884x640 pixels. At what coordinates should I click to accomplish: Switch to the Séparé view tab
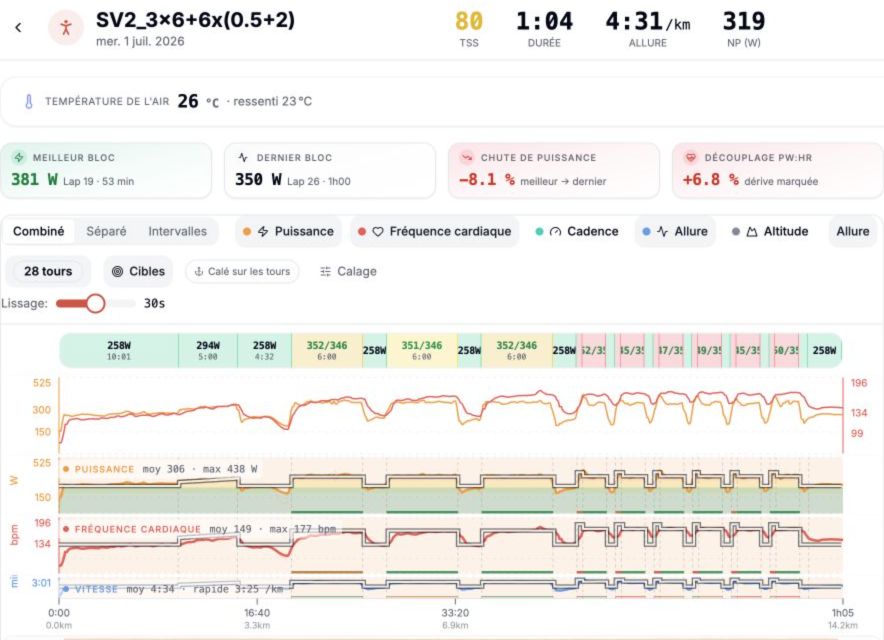[x=106, y=231]
